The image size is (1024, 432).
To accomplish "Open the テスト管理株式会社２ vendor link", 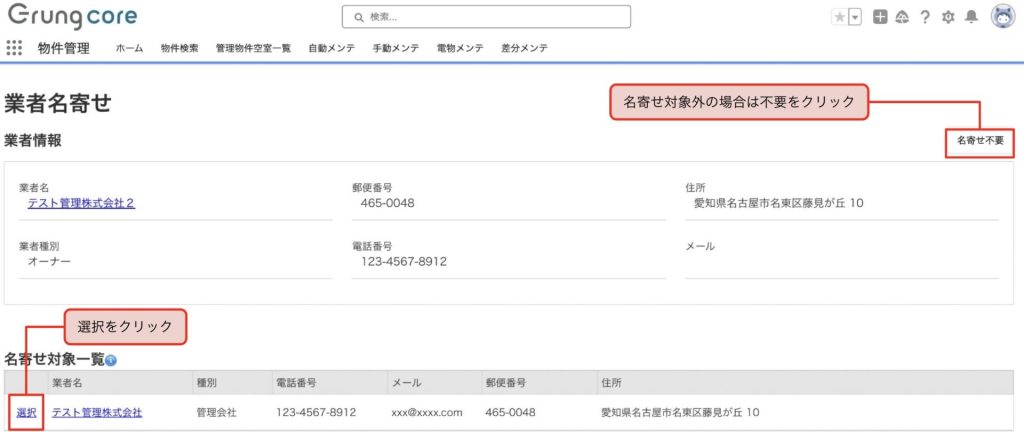I will click(x=81, y=203).
